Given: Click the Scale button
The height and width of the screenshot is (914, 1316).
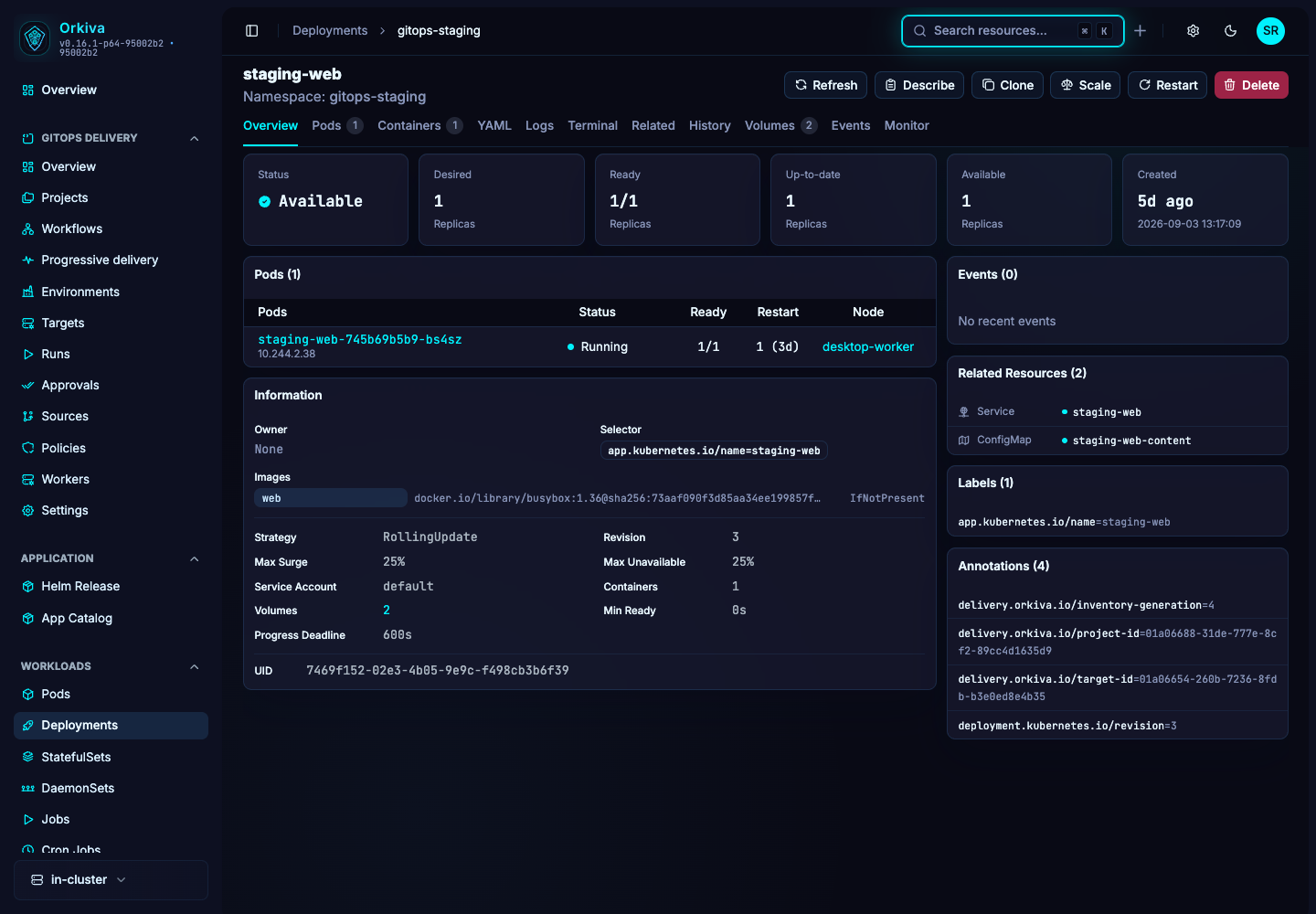Looking at the screenshot, I should click(1085, 85).
